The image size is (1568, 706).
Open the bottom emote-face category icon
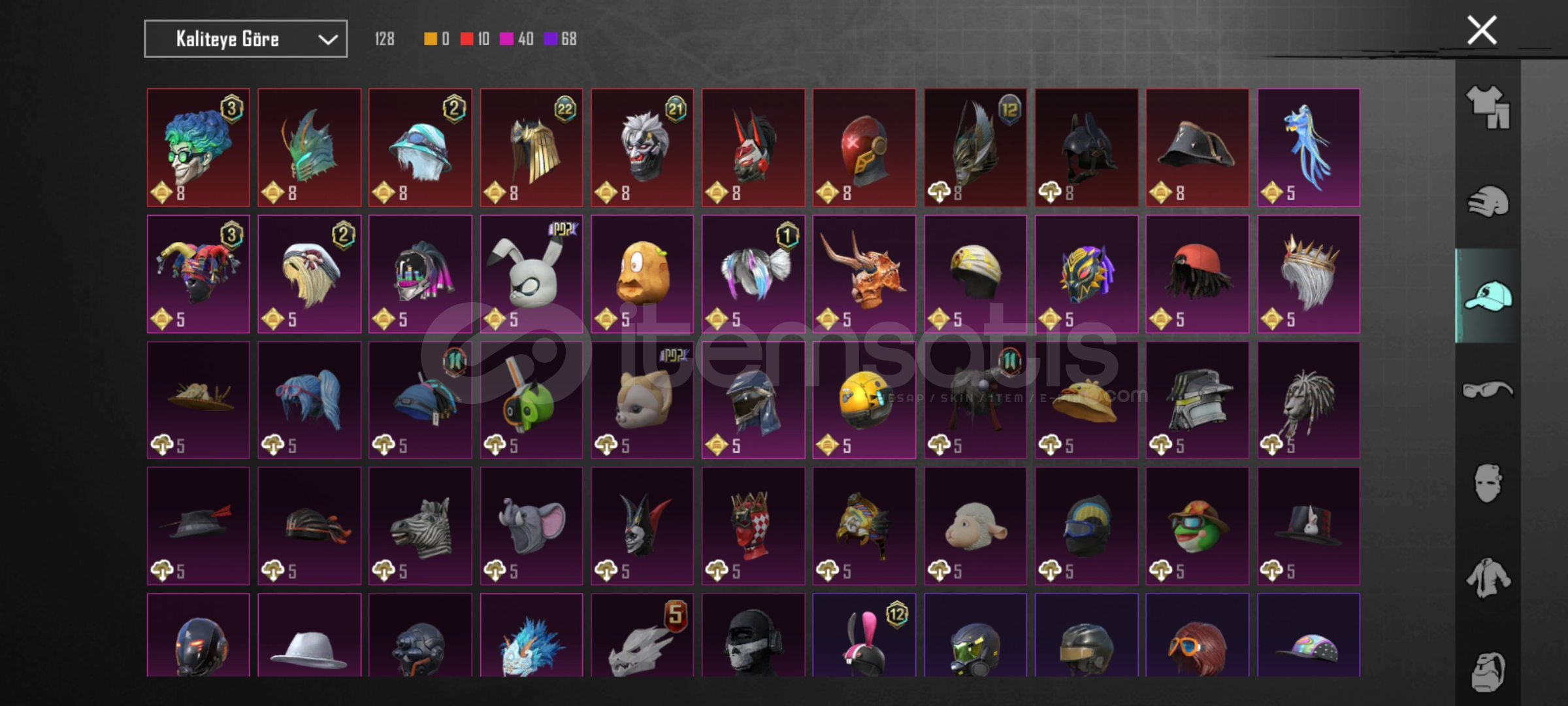pos(1488,671)
